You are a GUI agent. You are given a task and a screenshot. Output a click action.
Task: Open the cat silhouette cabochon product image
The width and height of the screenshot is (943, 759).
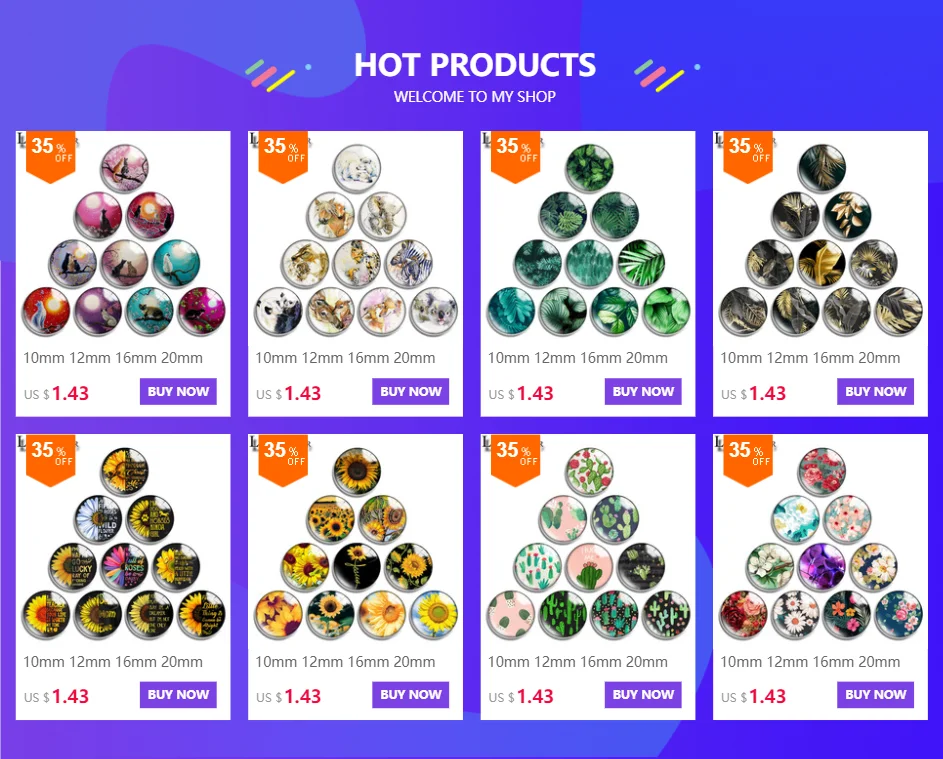[123, 239]
